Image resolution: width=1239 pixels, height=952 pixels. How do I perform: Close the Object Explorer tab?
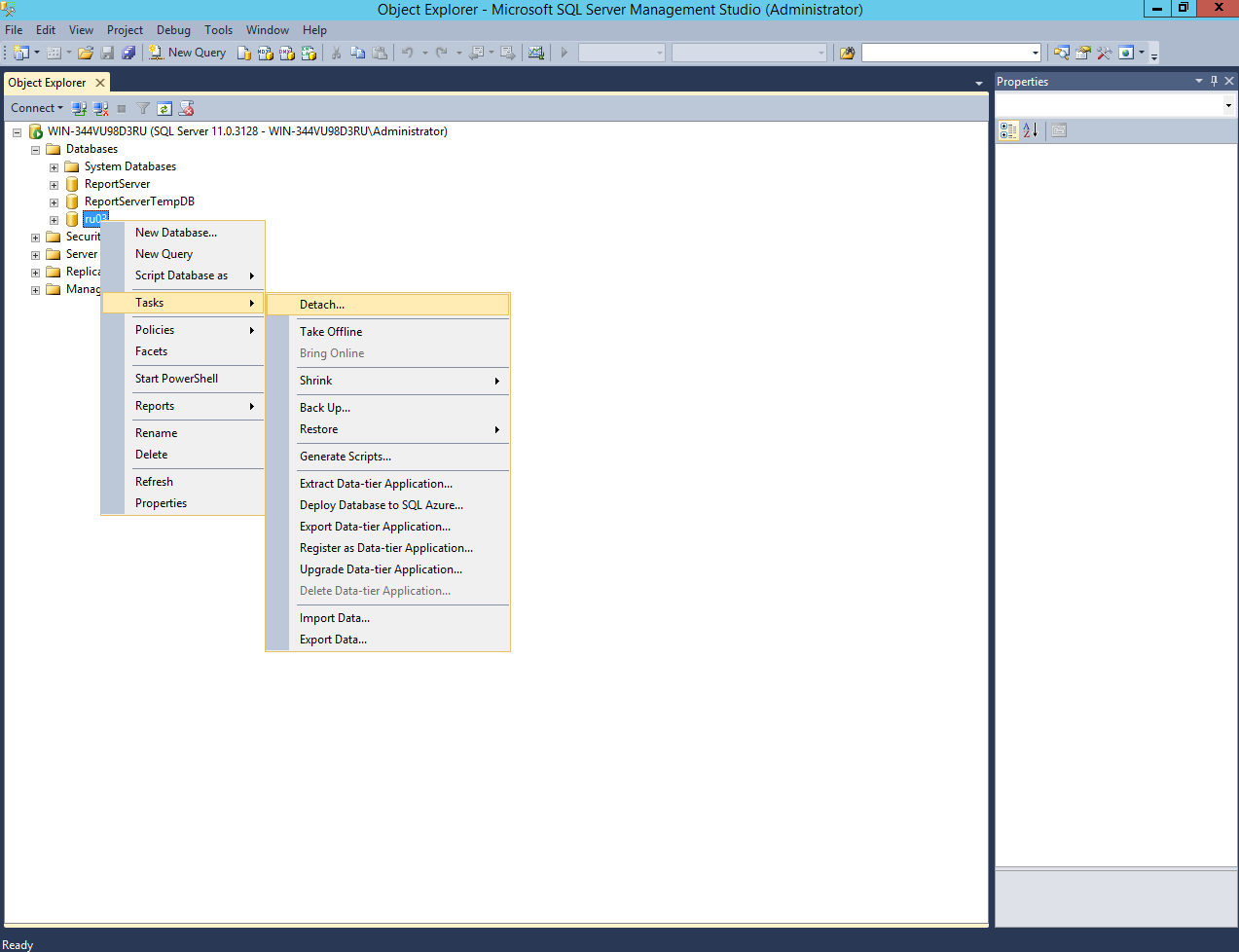click(x=99, y=83)
